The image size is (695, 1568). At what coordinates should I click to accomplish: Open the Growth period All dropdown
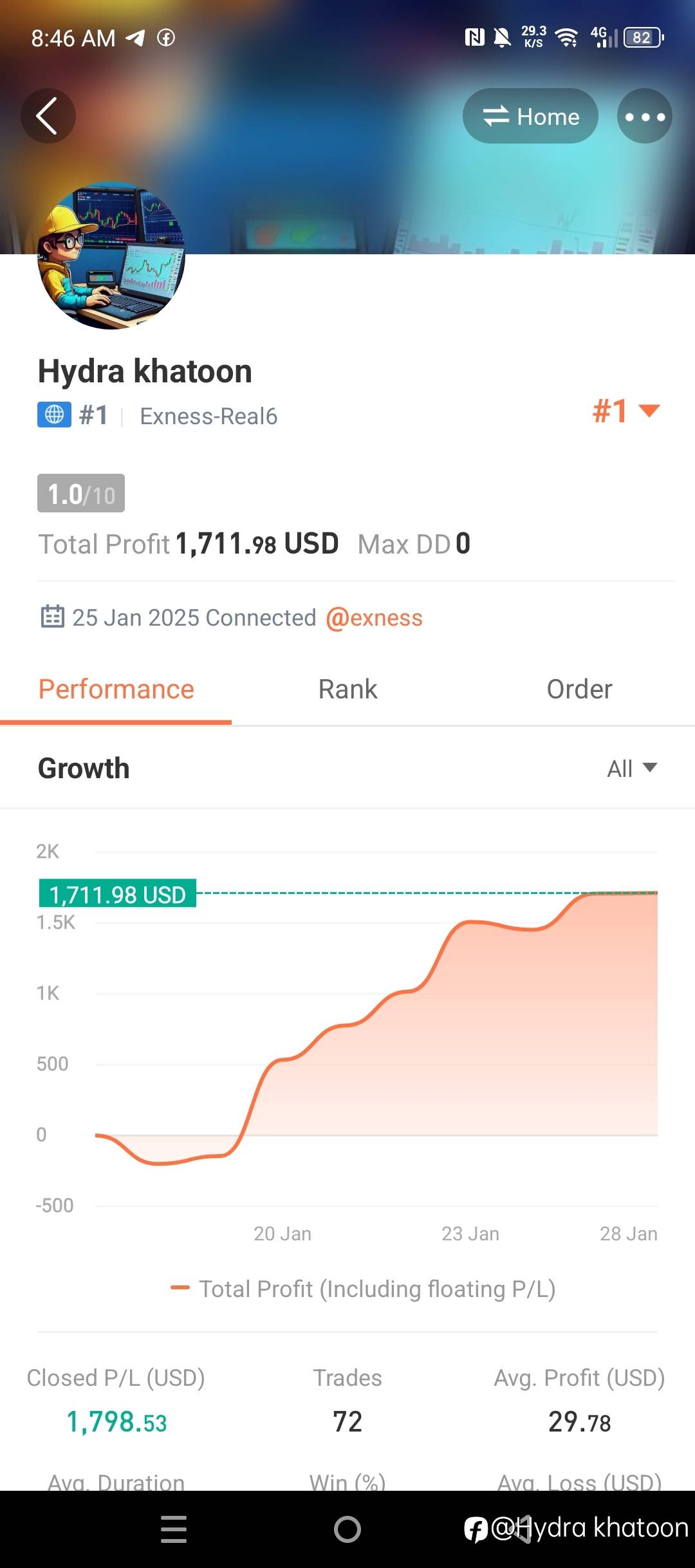[631, 768]
